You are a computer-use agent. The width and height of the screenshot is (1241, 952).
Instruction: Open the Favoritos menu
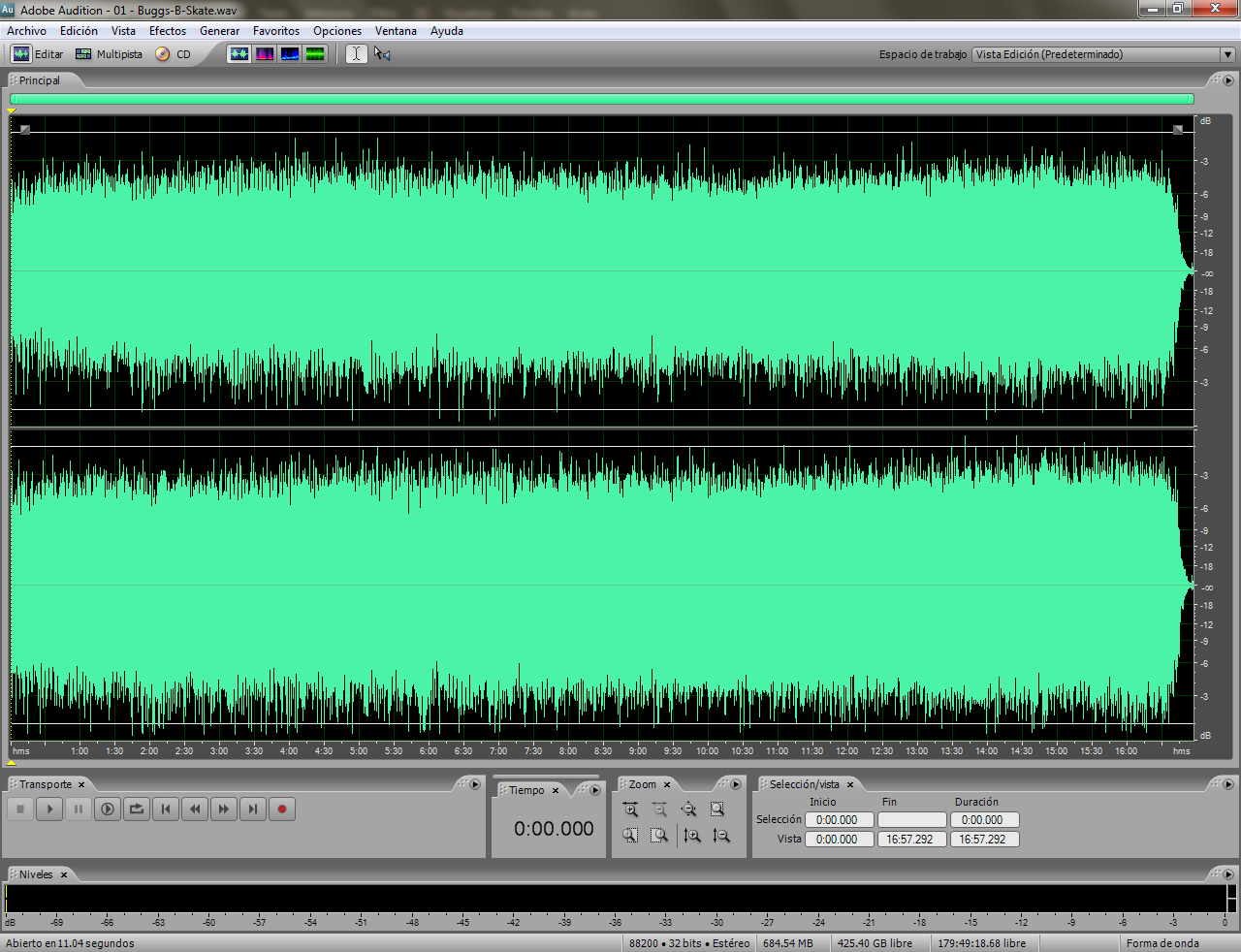point(276,31)
